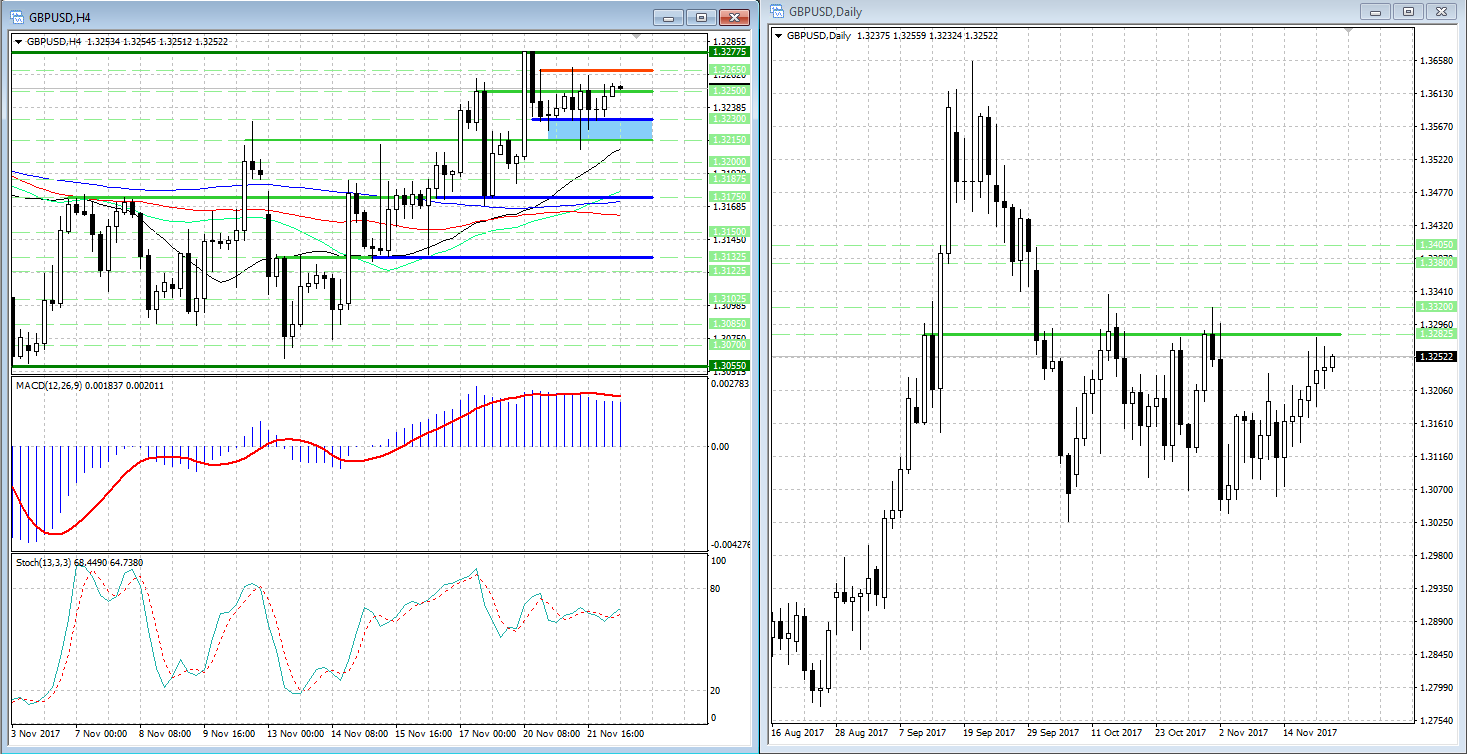Click the GBPUSD,H4 window chart icon
This screenshot has height=754, width=1467.
(17, 17)
